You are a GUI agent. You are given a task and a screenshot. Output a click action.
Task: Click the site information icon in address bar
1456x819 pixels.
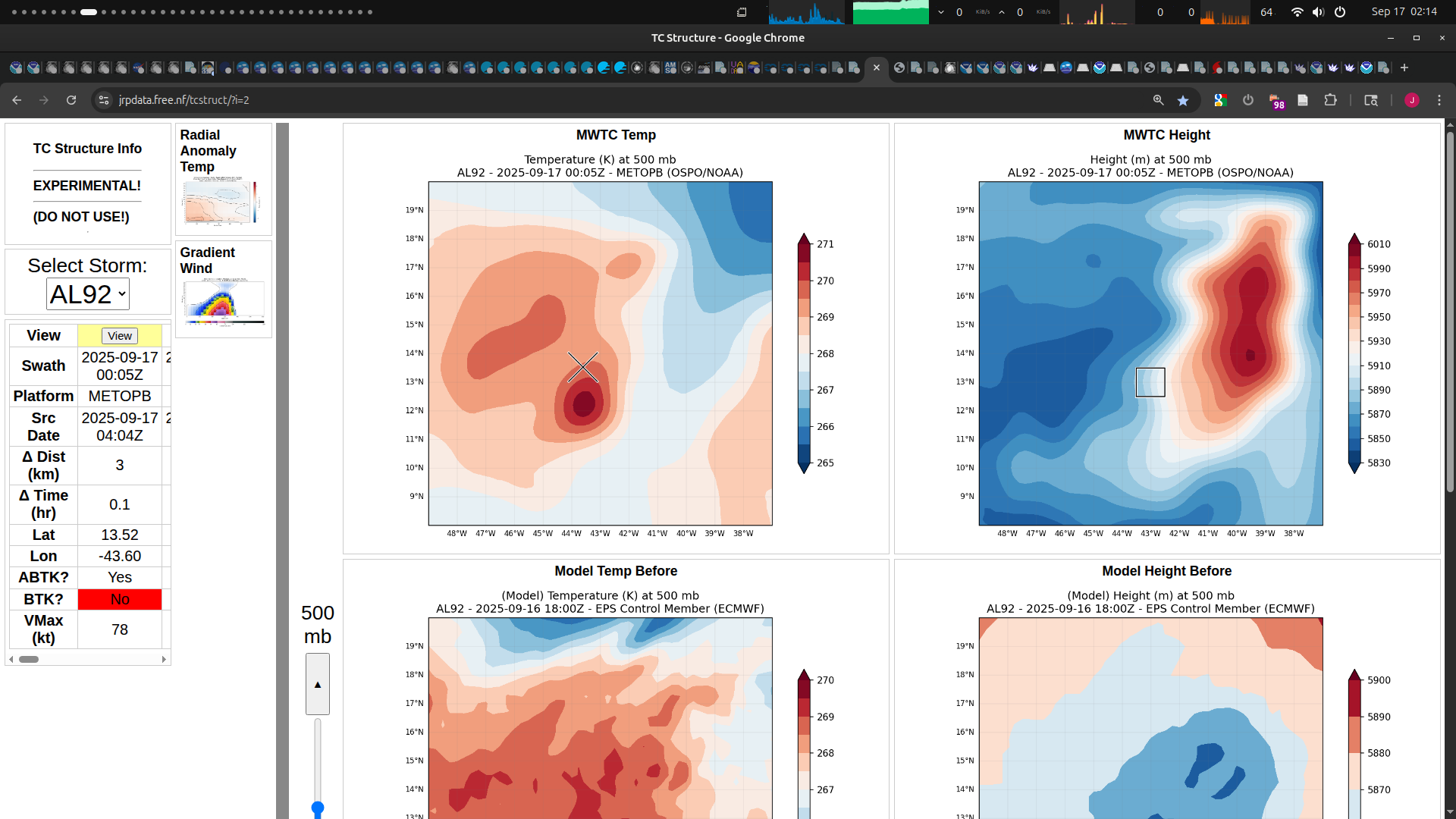tap(104, 100)
